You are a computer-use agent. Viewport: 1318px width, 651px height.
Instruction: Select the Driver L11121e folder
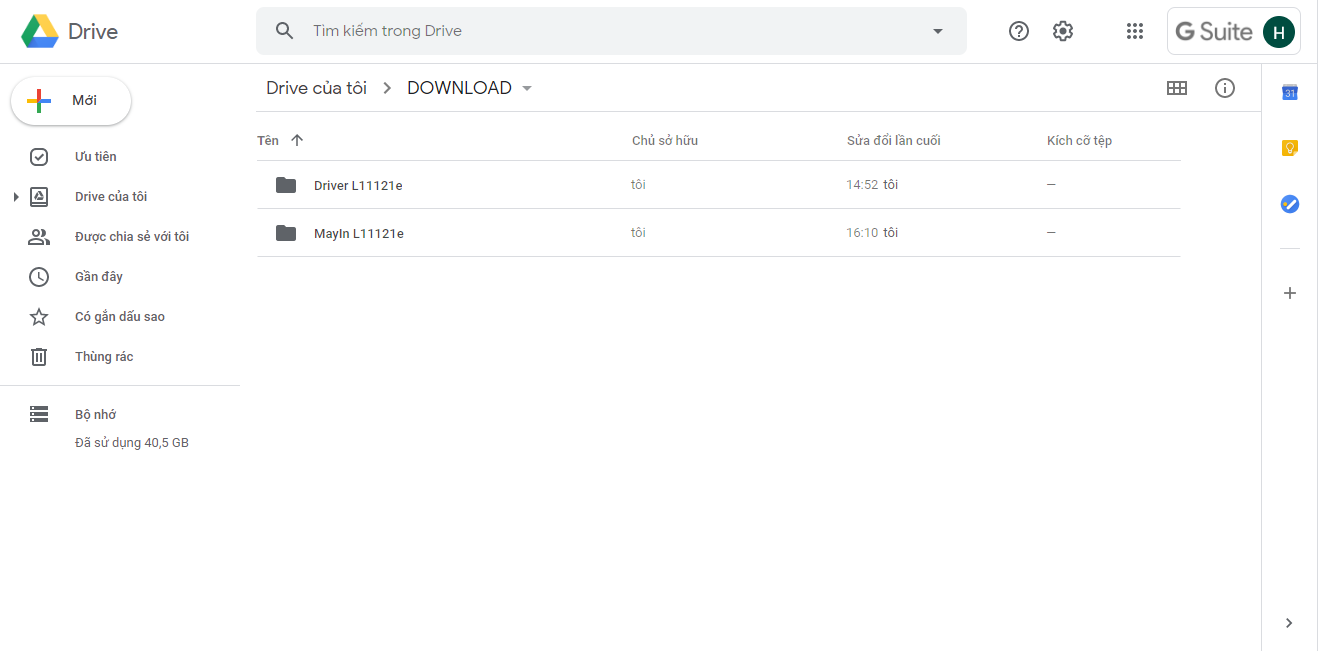(358, 185)
